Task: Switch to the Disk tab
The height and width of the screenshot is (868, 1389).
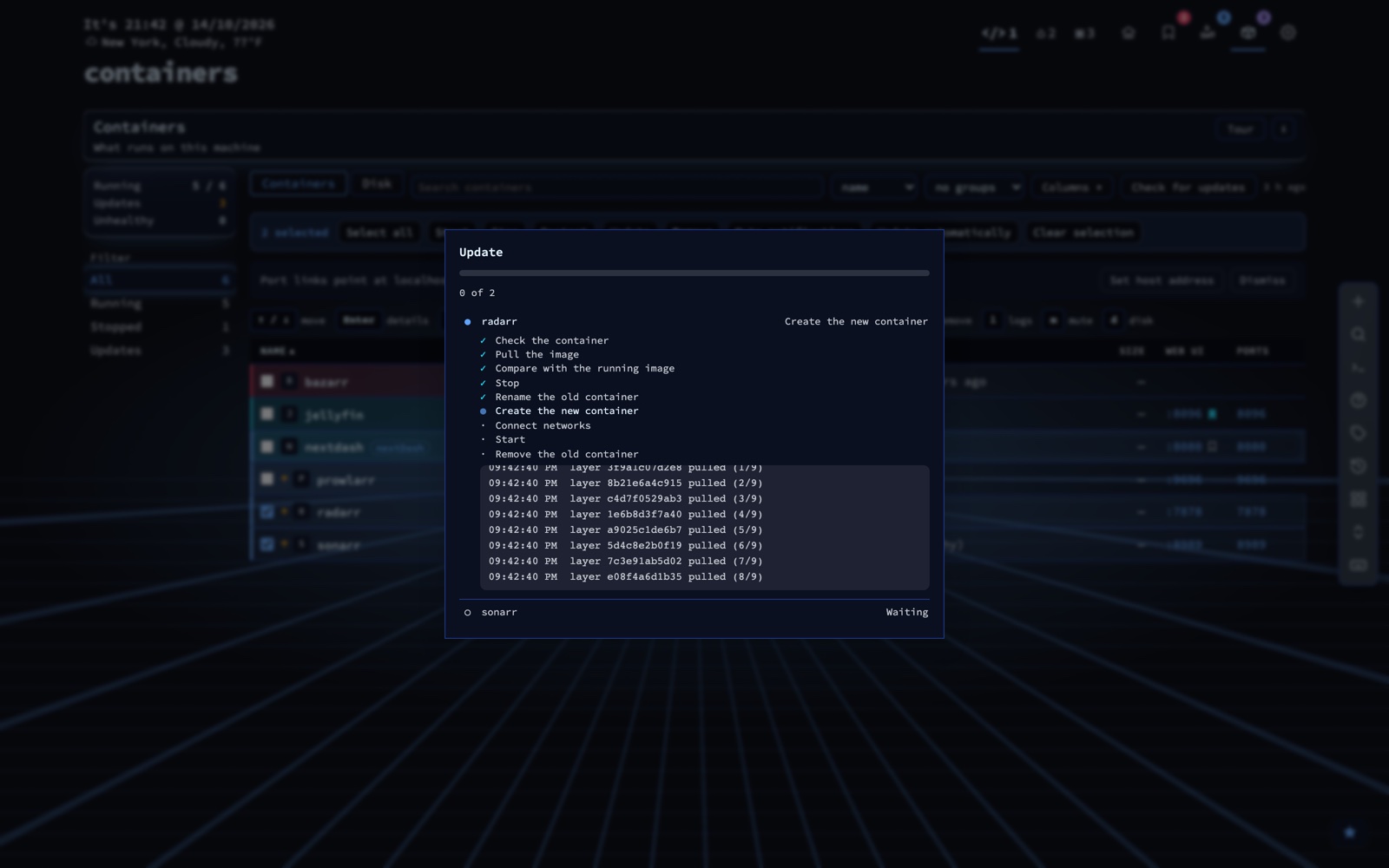Action: click(376, 184)
